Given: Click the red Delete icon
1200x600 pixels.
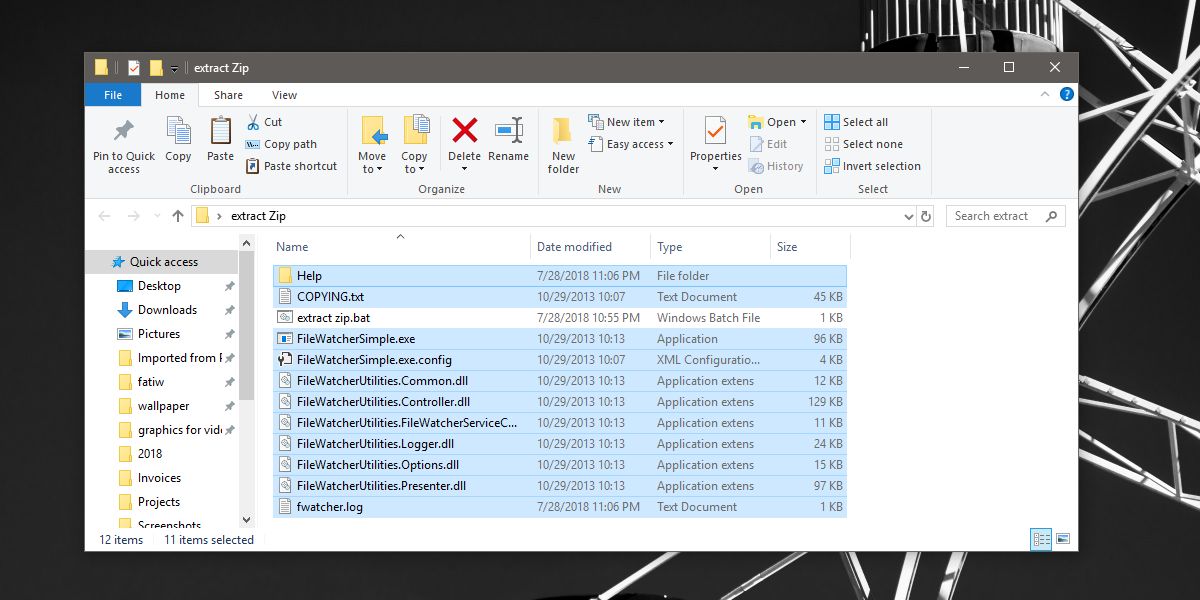Looking at the screenshot, I should [x=465, y=130].
